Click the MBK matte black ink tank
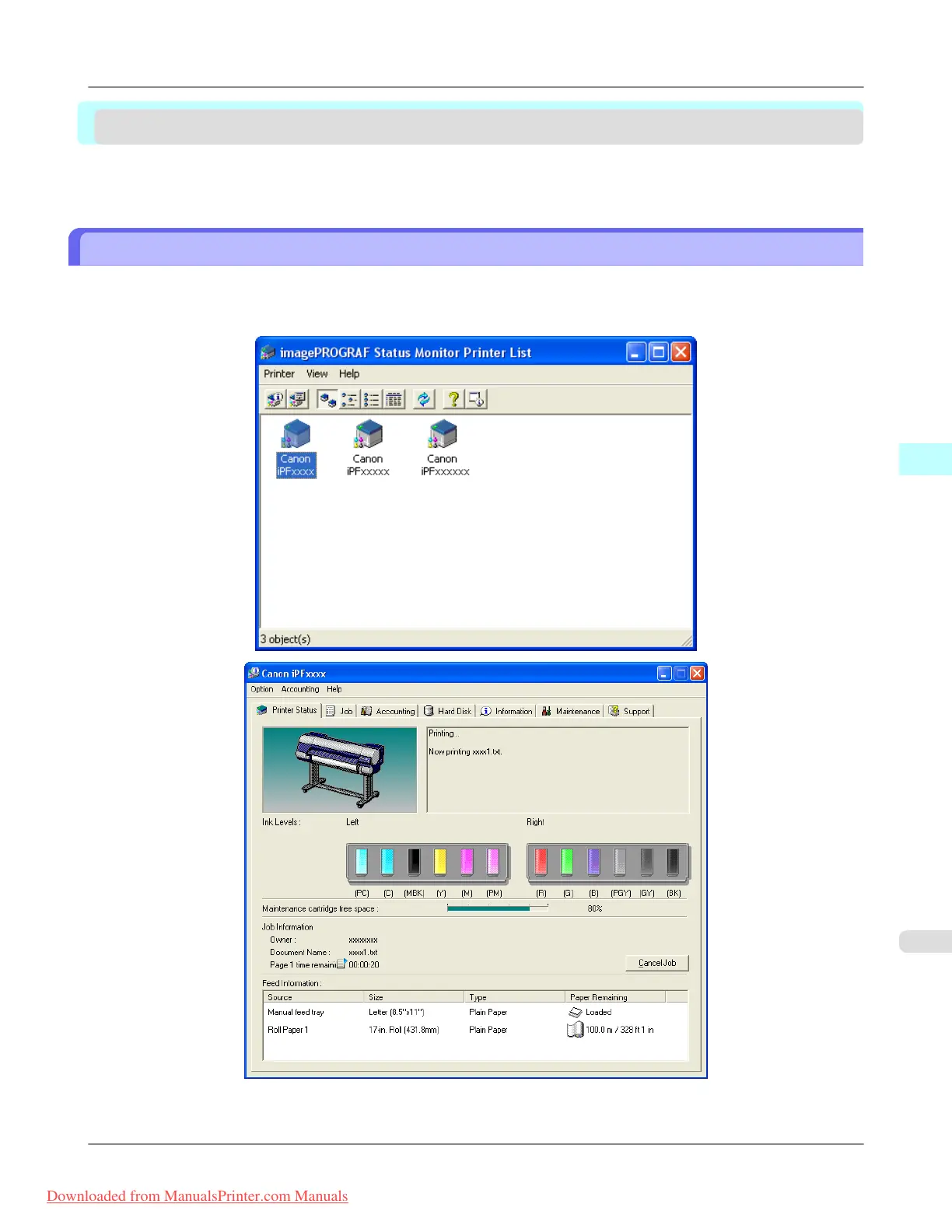 (x=414, y=862)
